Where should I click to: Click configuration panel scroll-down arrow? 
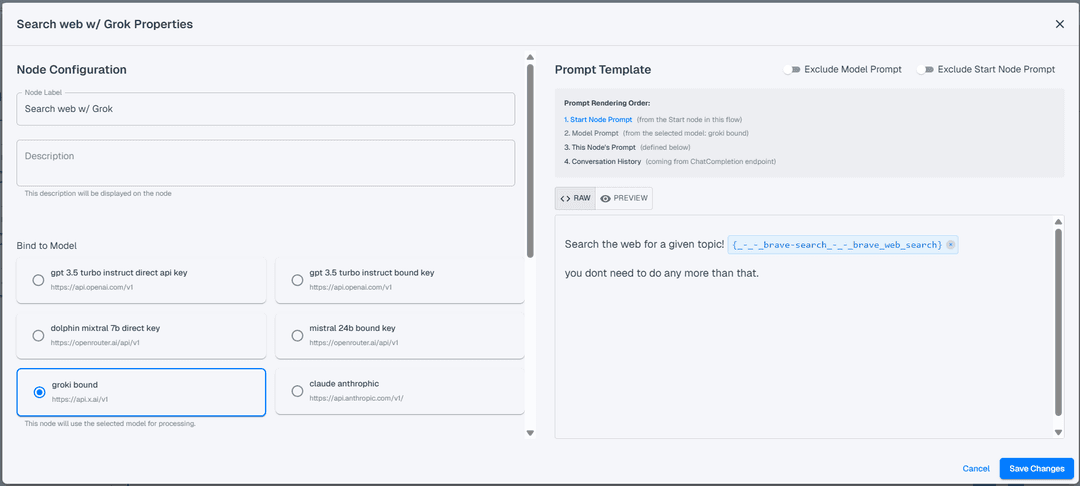[x=530, y=433]
